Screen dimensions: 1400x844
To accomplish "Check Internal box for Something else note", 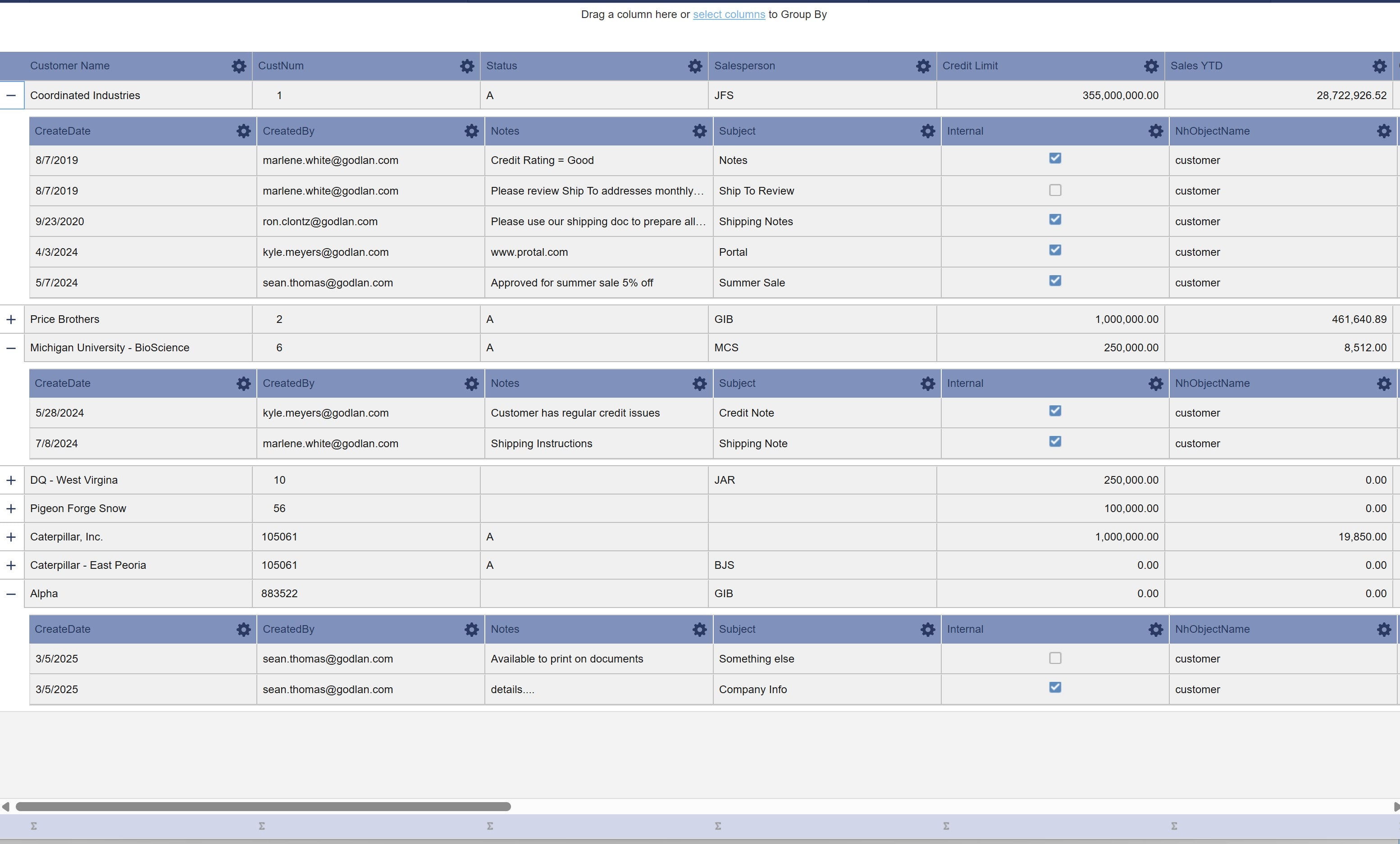I will pyautogui.click(x=1054, y=658).
